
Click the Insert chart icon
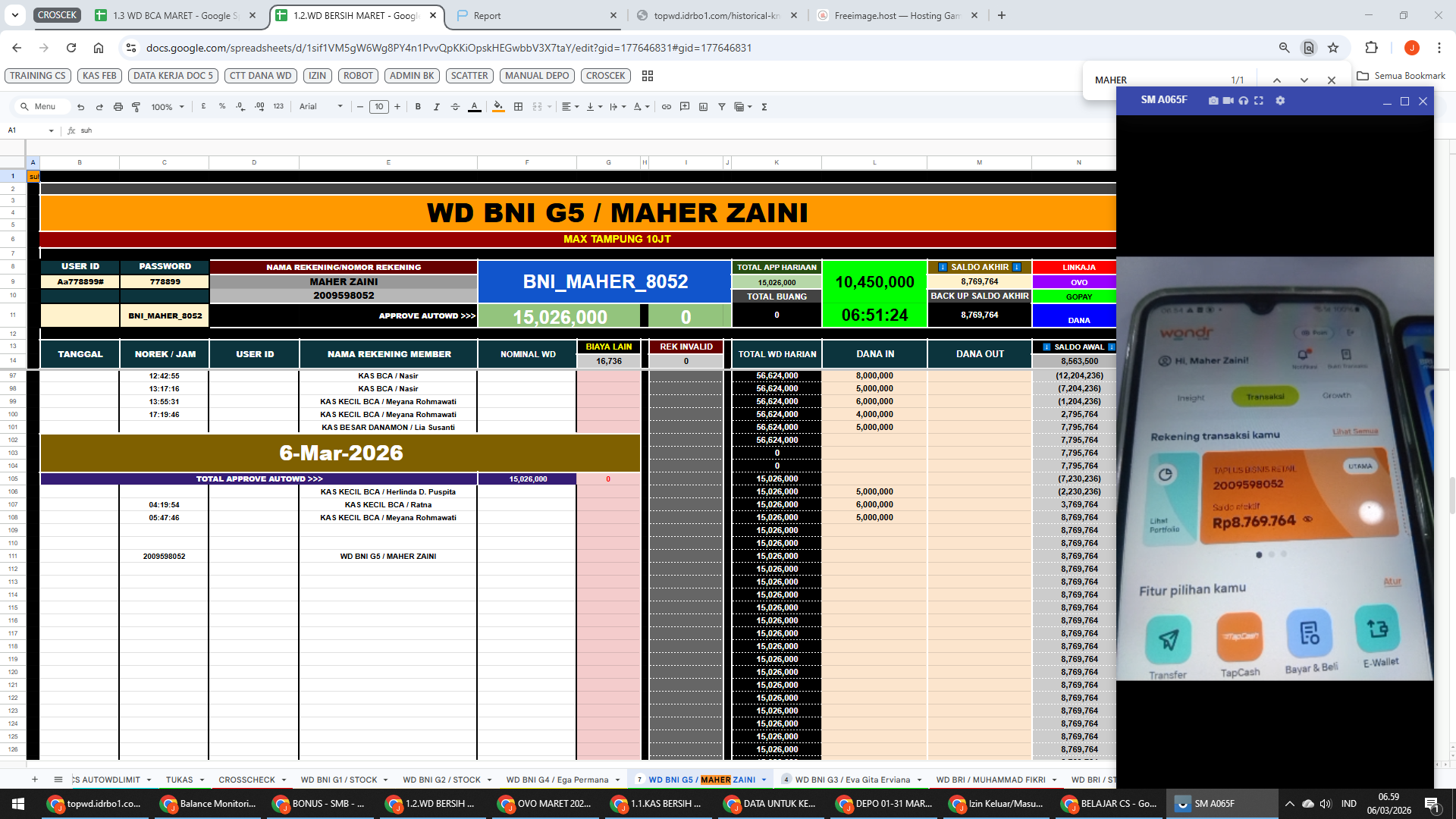point(703,107)
